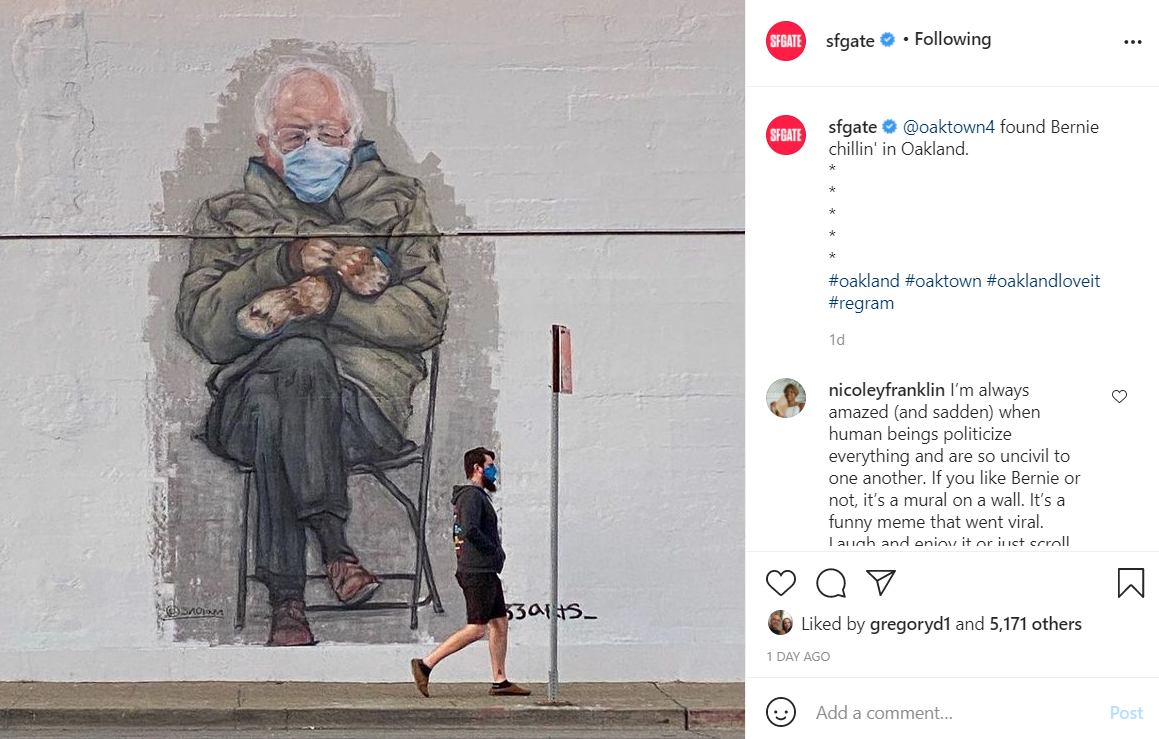Open the #regram hashtag

click(x=861, y=303)
